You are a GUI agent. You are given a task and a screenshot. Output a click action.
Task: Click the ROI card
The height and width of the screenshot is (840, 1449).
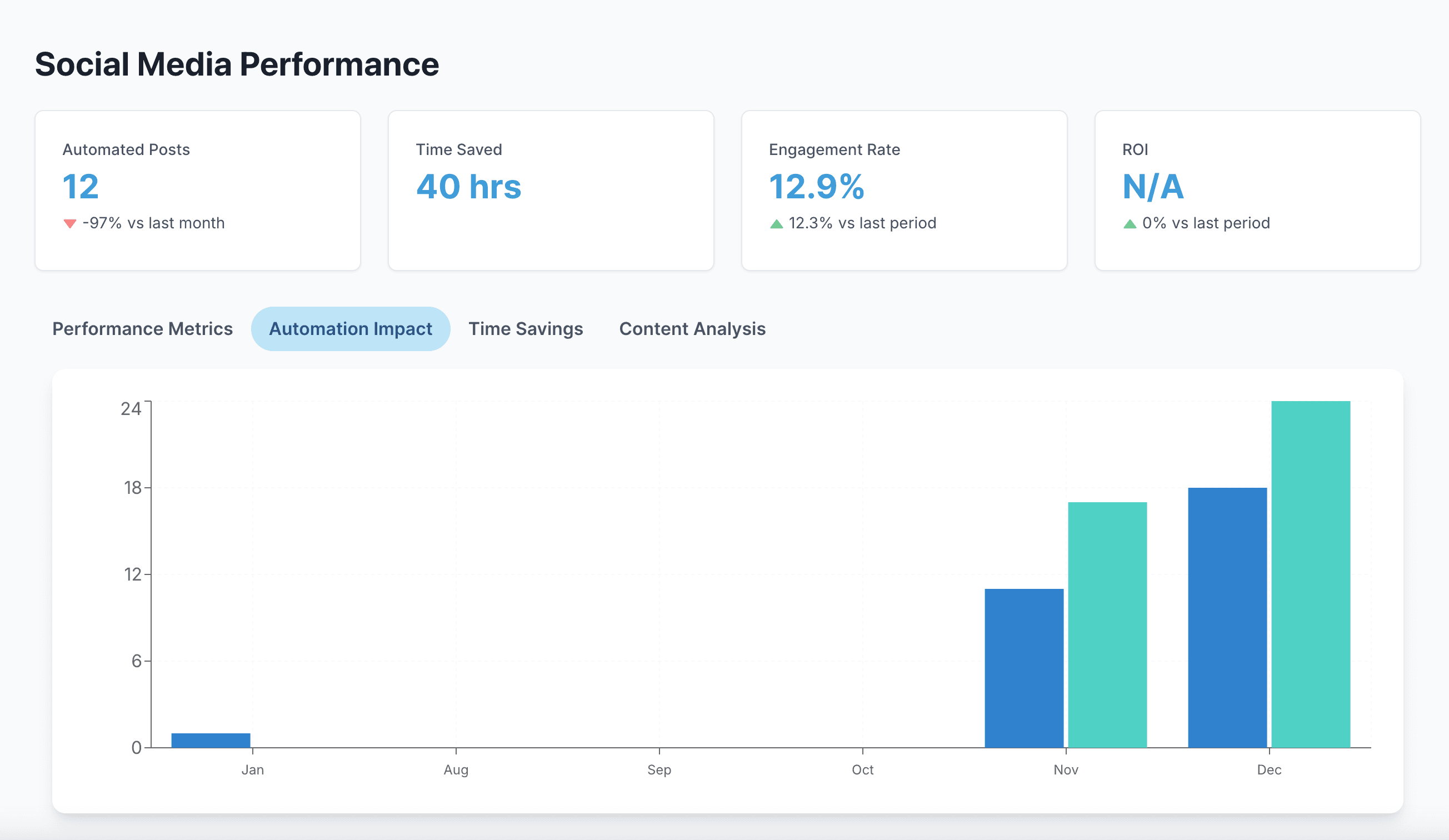coord(1257,191)
